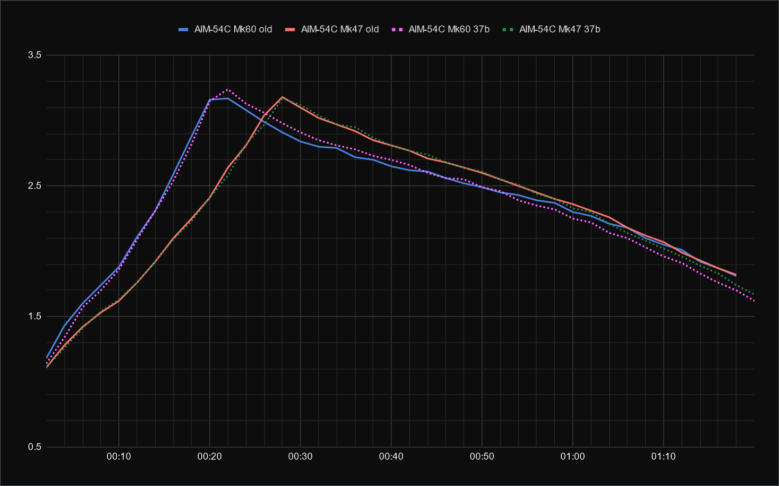Click the peak of the orange Mk47 old line
Viewport: 779px width, 486px height.
282,97
